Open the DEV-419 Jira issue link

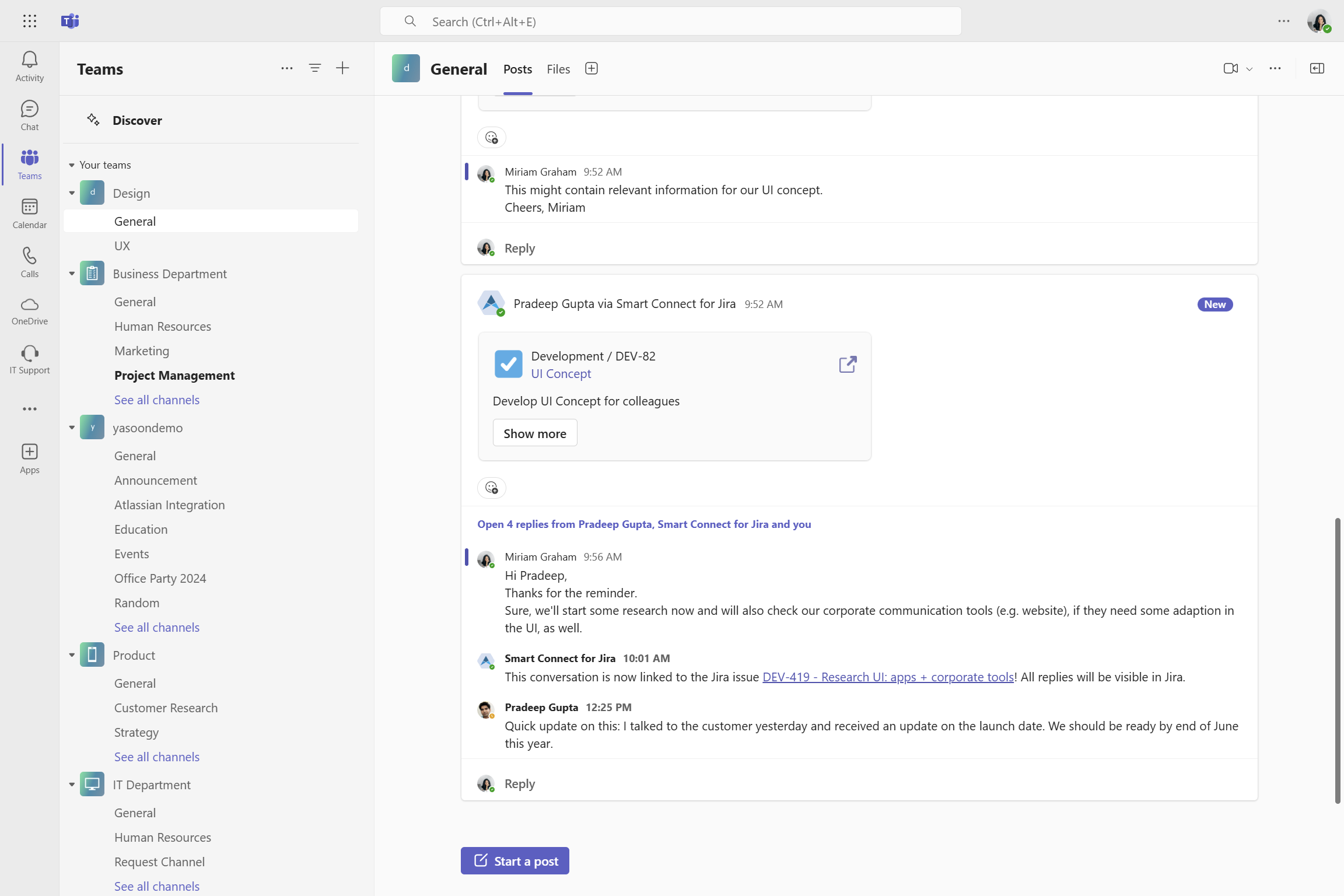(x=887, y=677)
